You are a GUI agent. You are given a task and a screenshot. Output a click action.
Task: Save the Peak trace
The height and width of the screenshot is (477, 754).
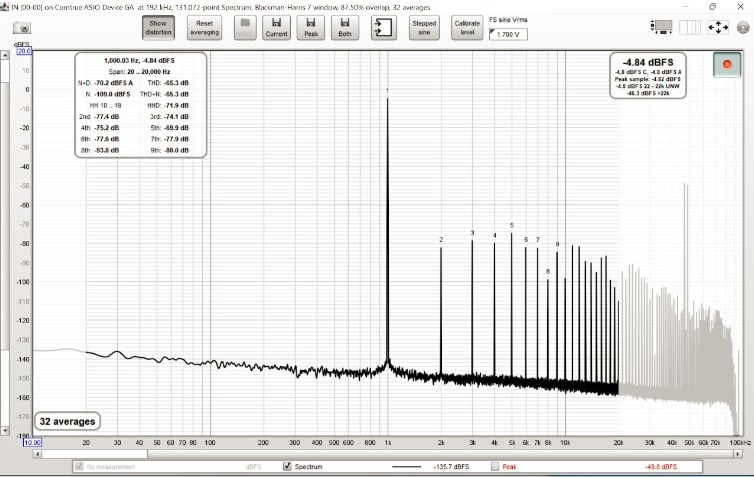pos(310,28)
